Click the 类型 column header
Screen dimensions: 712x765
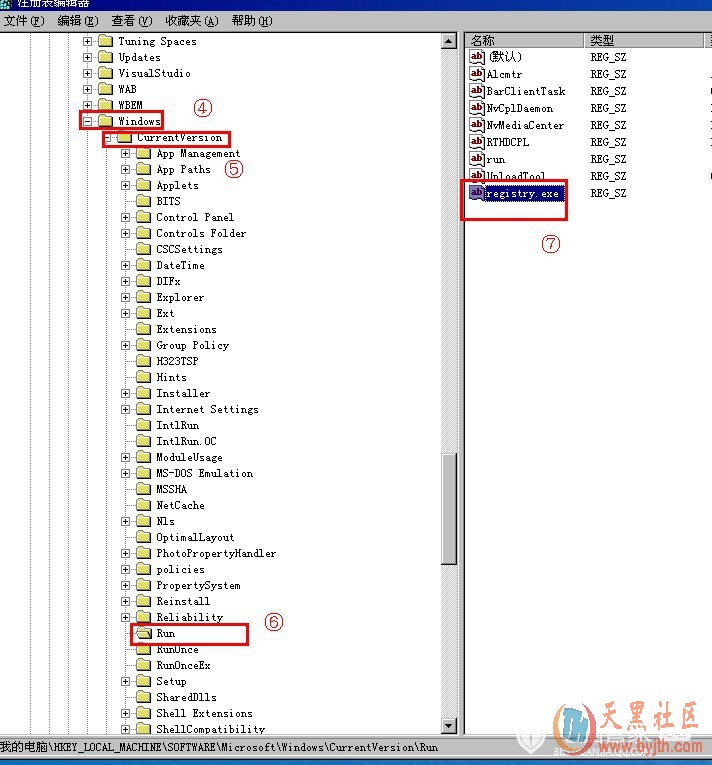(x=640, y=40)
